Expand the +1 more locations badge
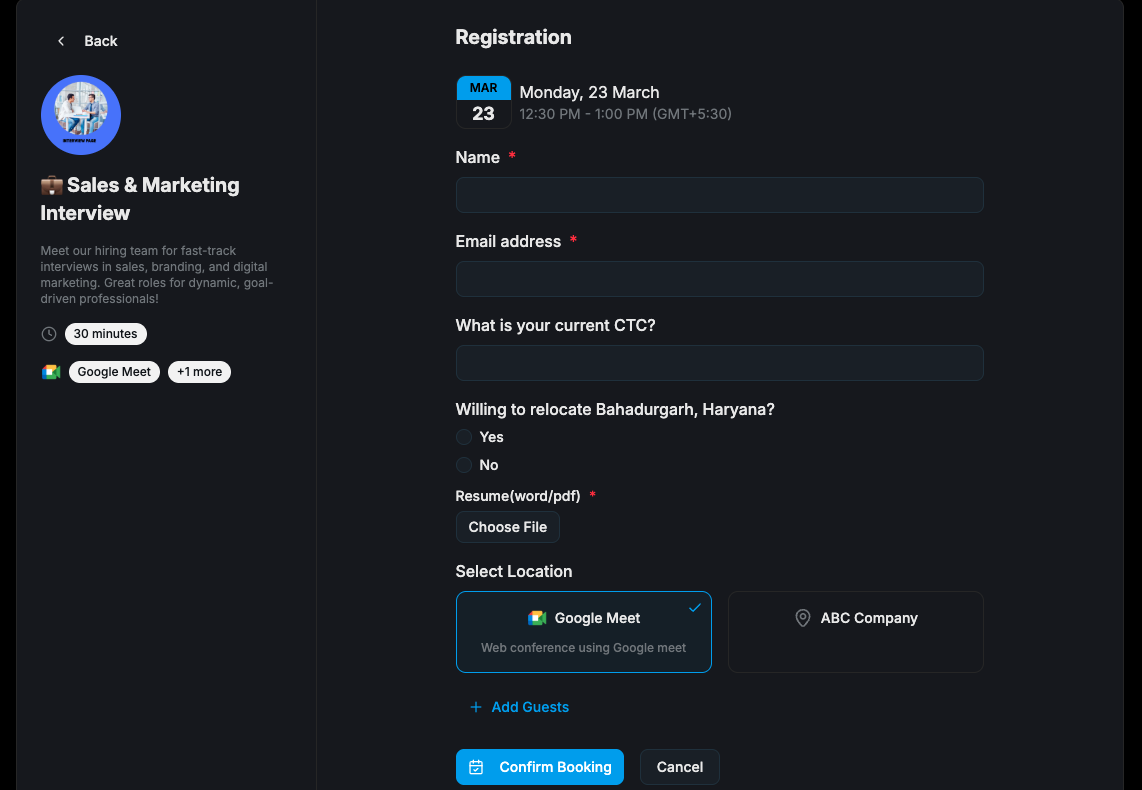This screenshot has height=790, width=1142. point(199,372)
